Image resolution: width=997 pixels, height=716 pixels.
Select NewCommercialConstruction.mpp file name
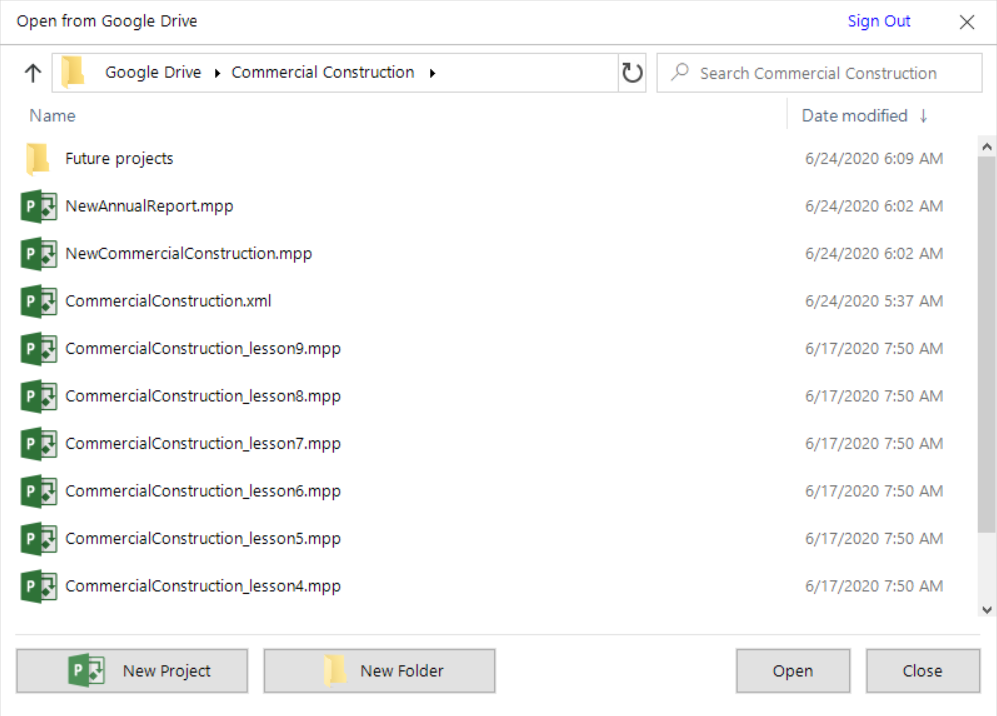pyautogui.click(x=189, y=254)
